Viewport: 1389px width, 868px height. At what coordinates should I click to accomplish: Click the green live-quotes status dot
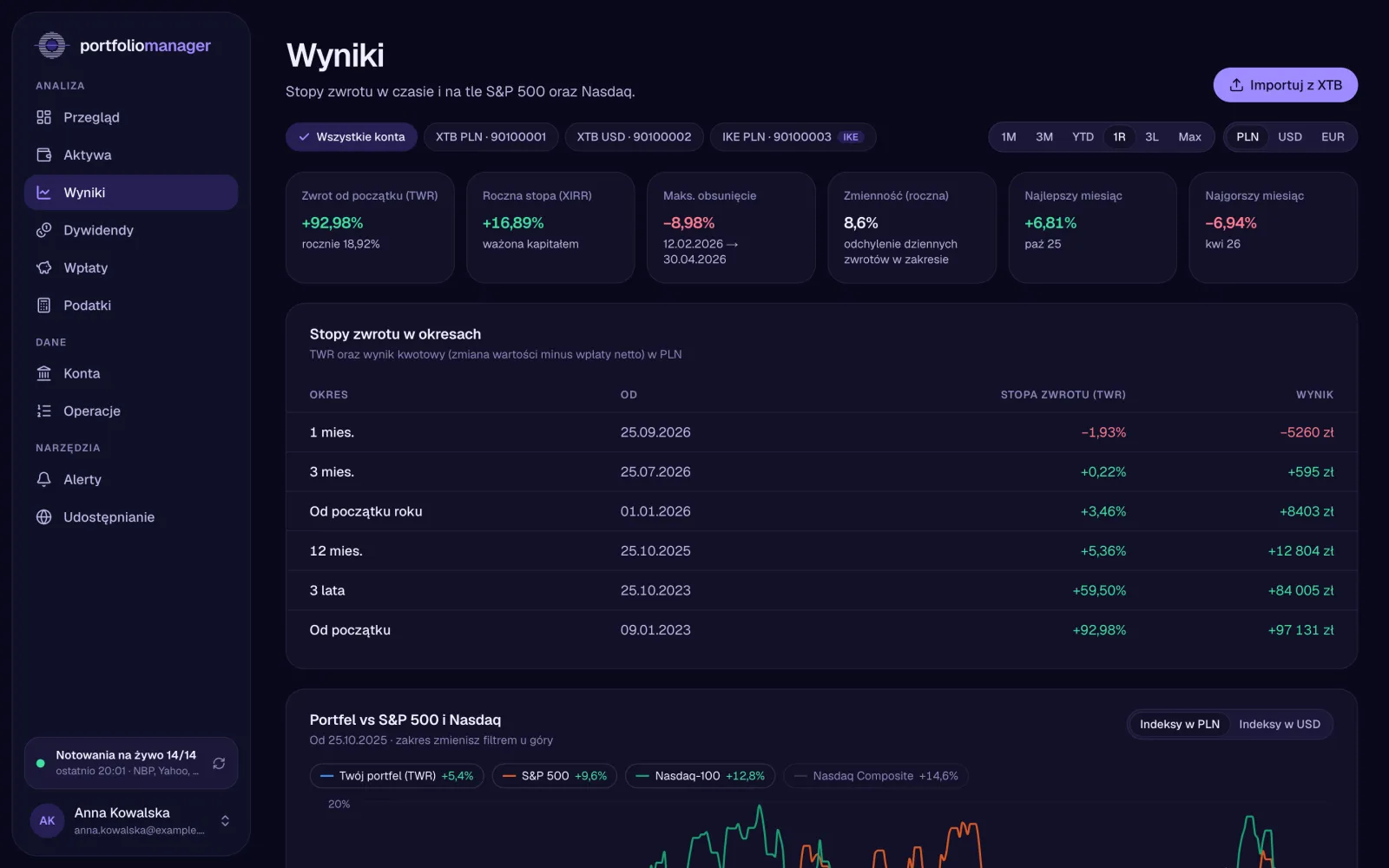pyautogui.click(x=40, y=764)
